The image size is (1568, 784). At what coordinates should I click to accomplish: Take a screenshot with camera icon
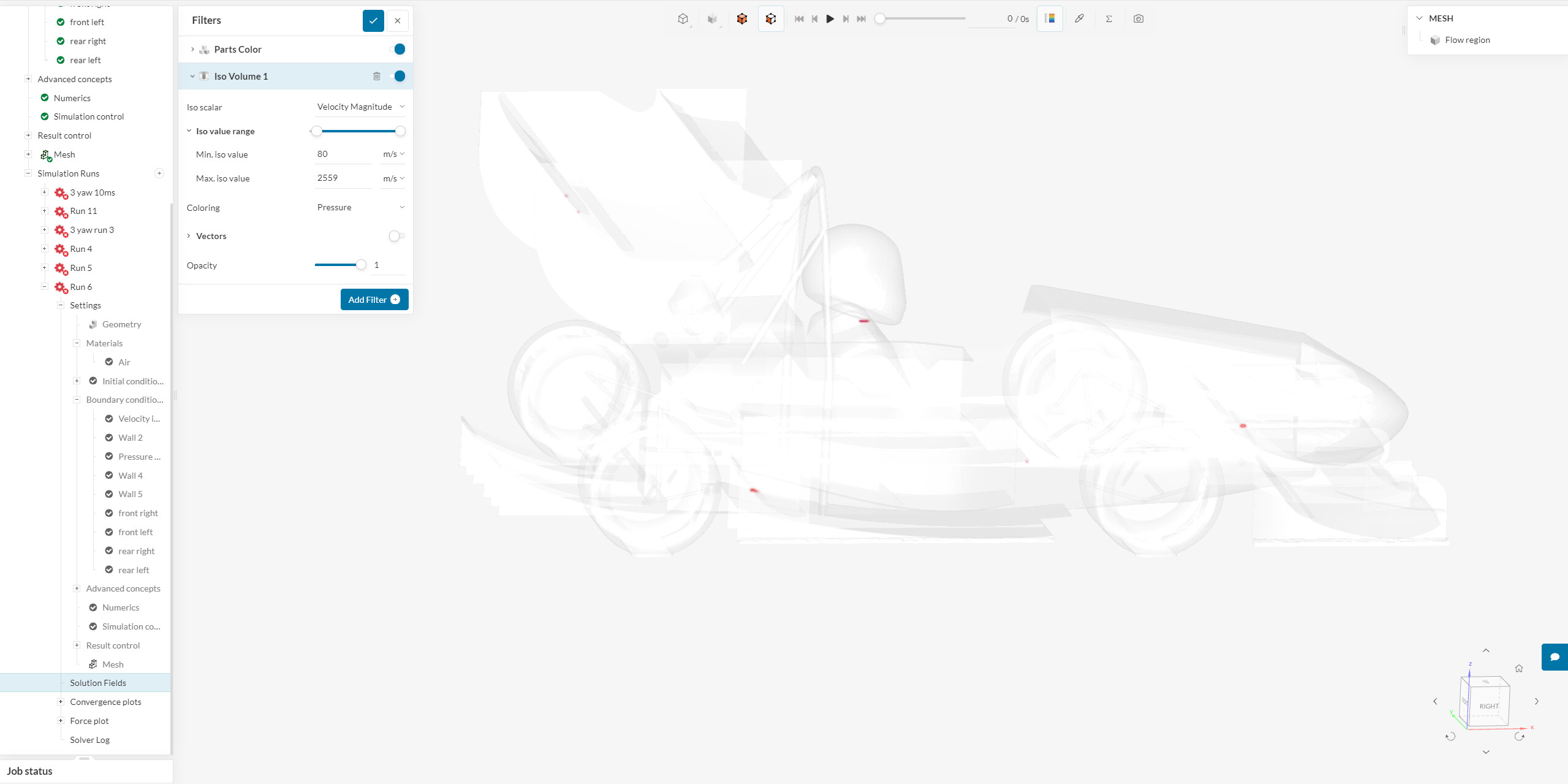1138,19
